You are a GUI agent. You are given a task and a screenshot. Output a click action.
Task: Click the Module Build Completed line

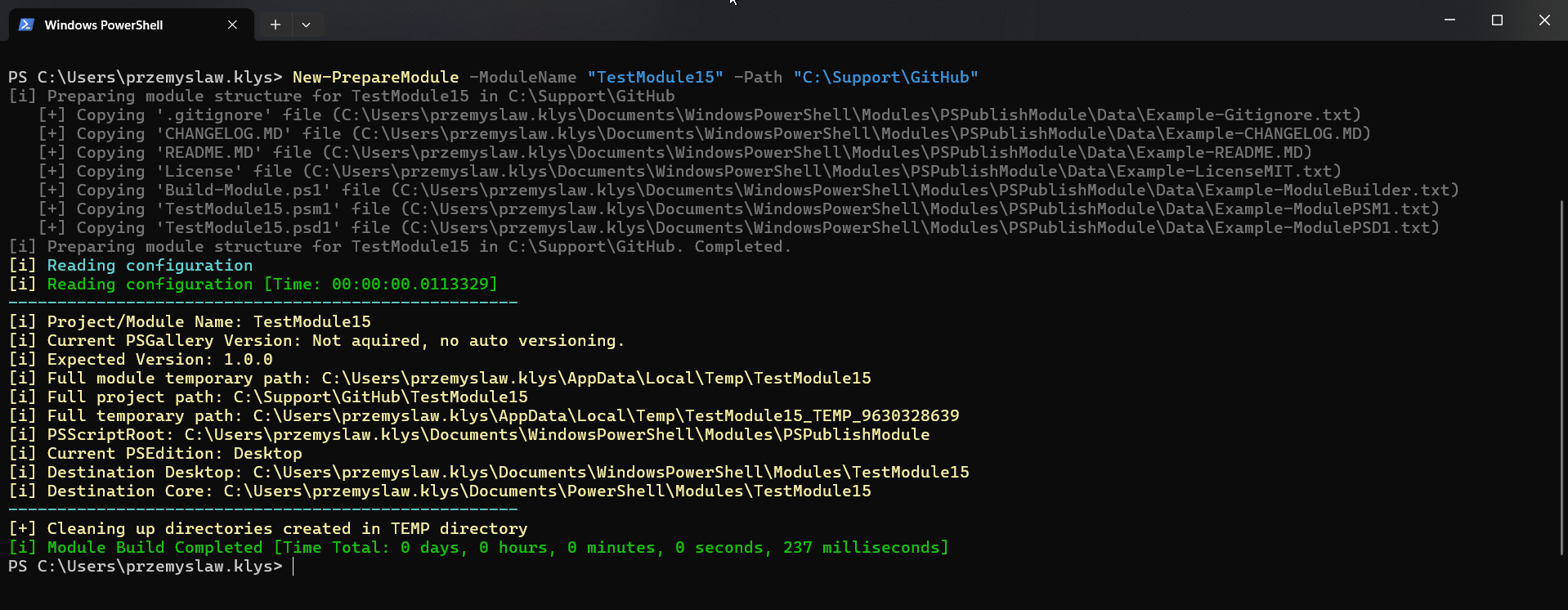point(479,547)
